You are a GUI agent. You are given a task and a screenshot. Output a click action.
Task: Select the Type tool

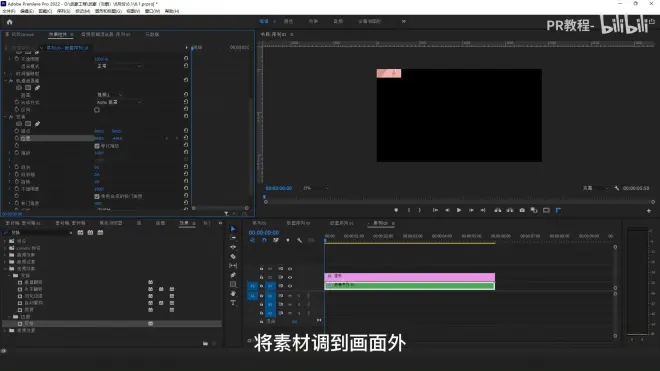(233, 303)
